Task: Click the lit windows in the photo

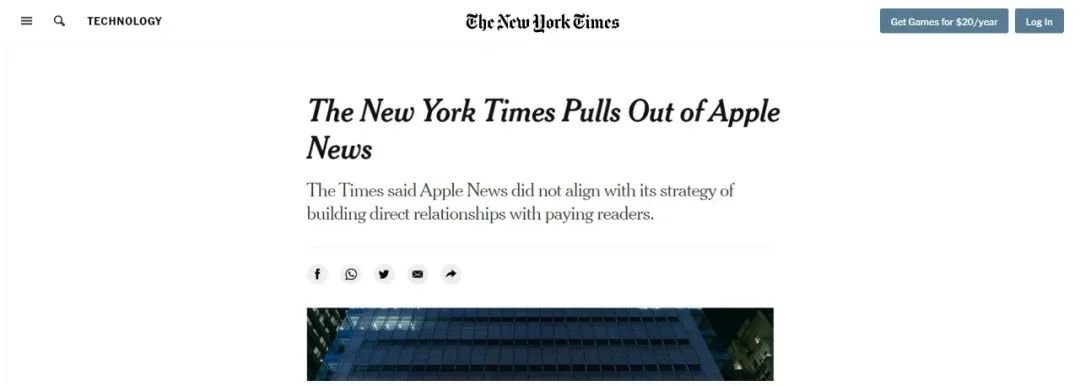Action: click(388, 322)
